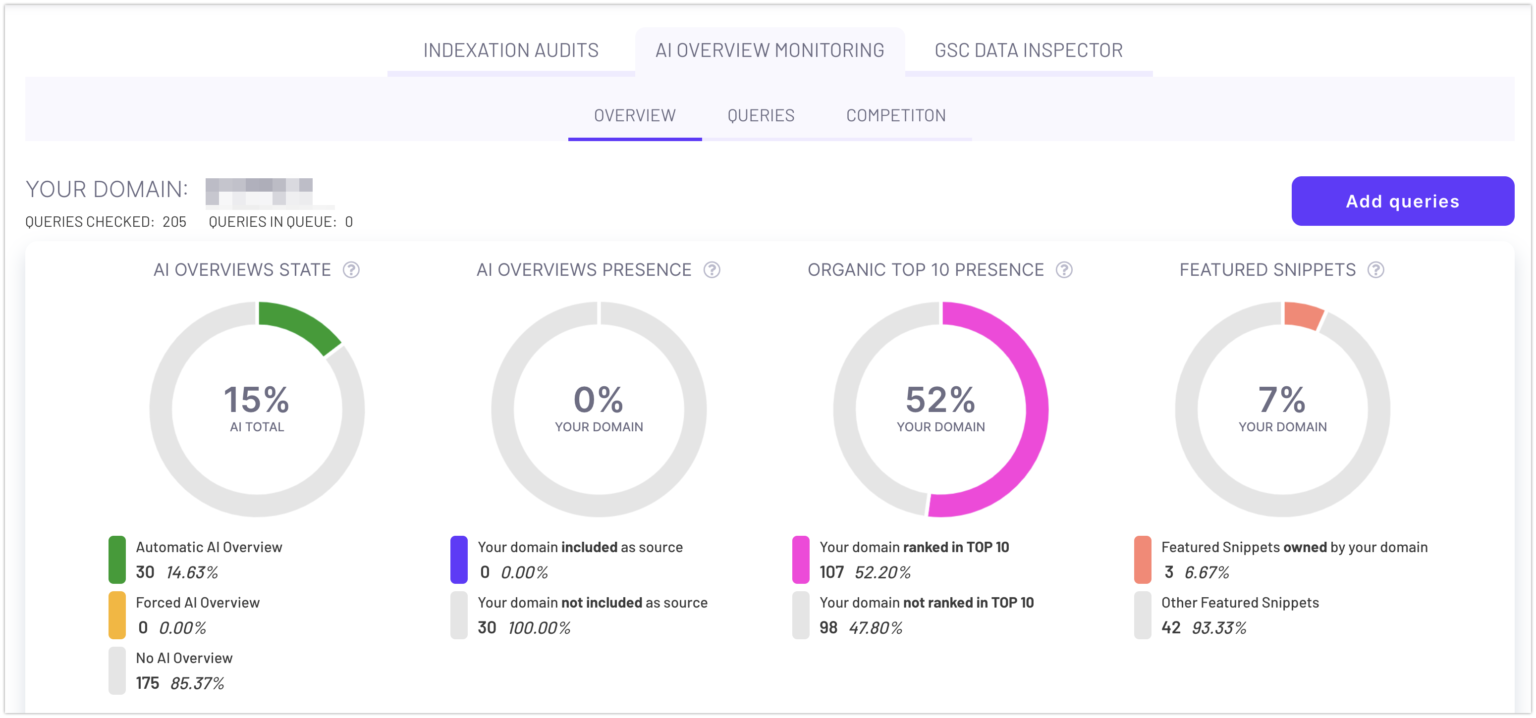Open the AI Overviews Presence help tooltip
This screenshot has height=718, width=1536.
[x=711, y=270]
